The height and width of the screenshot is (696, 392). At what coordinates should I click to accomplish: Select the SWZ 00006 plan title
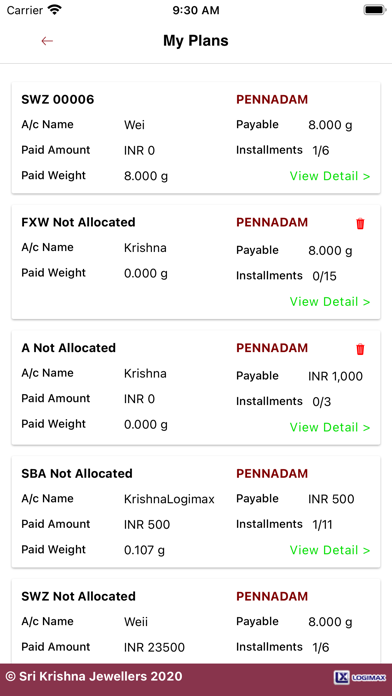click(58, 99)
